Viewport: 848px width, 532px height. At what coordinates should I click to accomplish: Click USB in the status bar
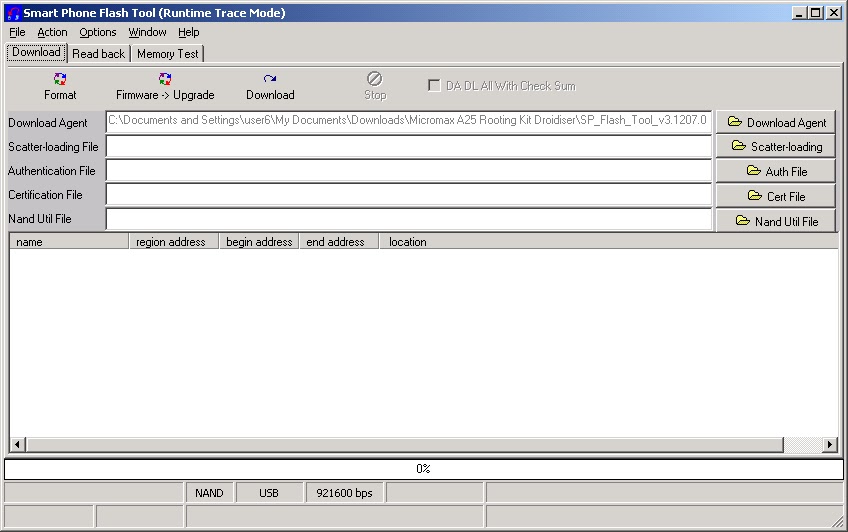click(x=269, y=493)
